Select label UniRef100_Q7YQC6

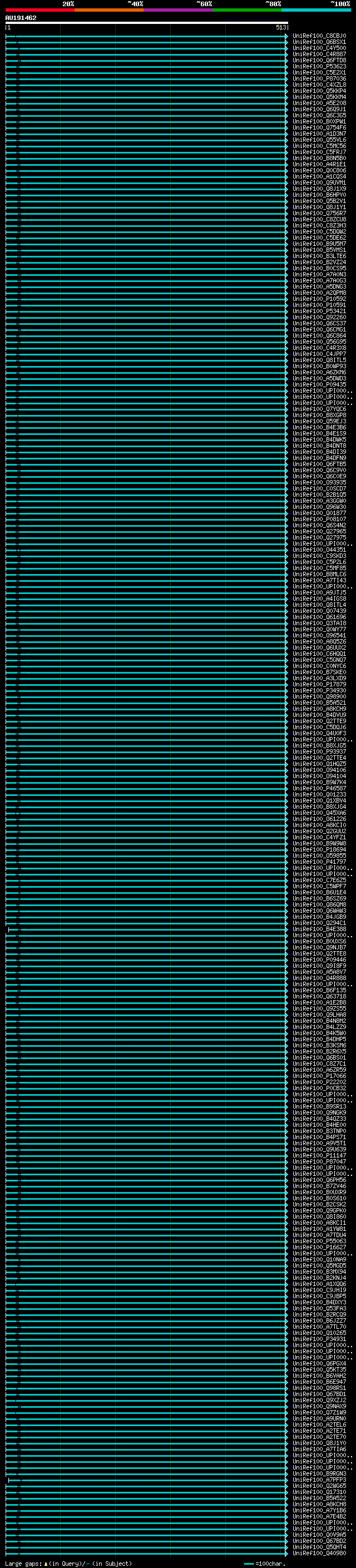click(319, 409)
